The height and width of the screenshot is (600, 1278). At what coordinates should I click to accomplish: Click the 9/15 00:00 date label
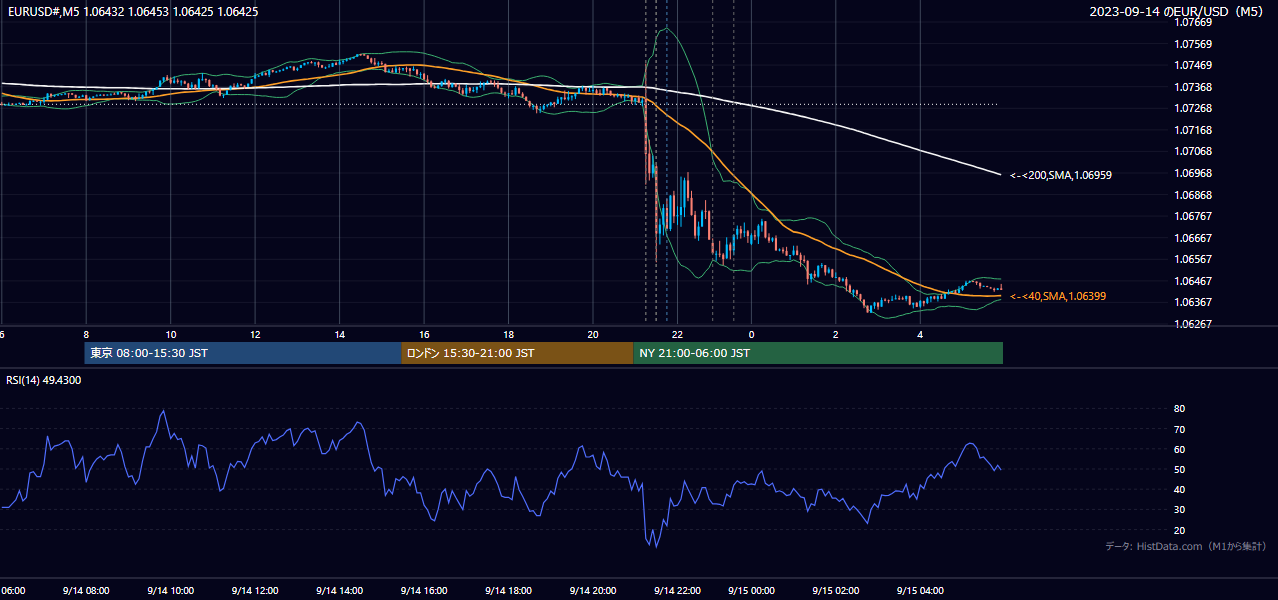click(x=752, y=590)
